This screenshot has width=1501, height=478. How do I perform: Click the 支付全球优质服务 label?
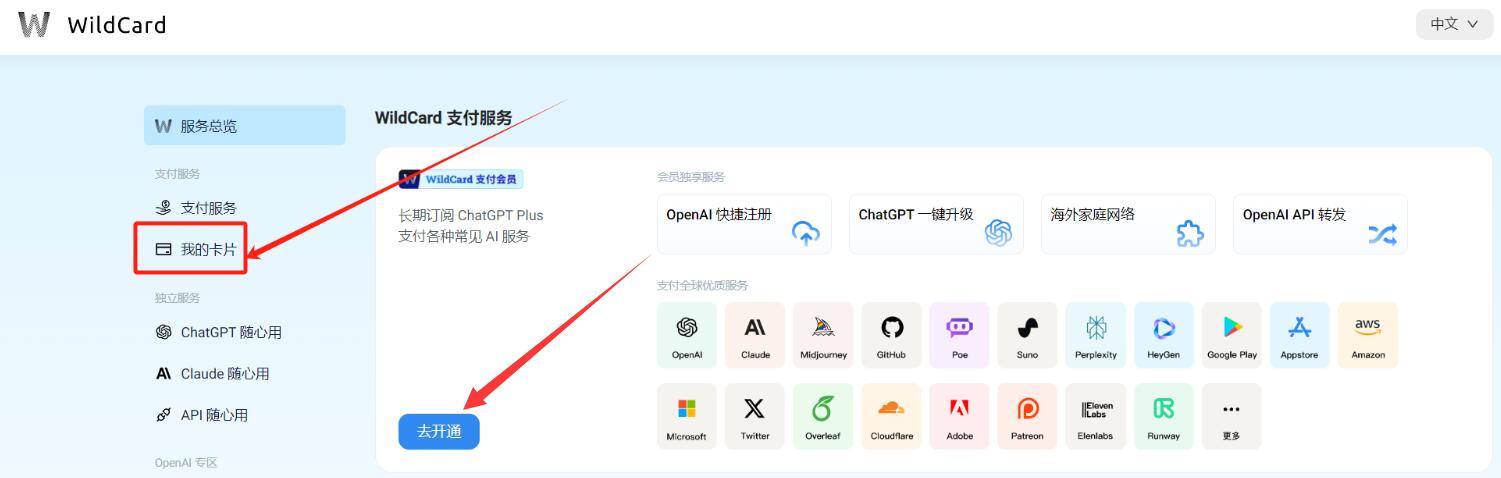(702, 285)
